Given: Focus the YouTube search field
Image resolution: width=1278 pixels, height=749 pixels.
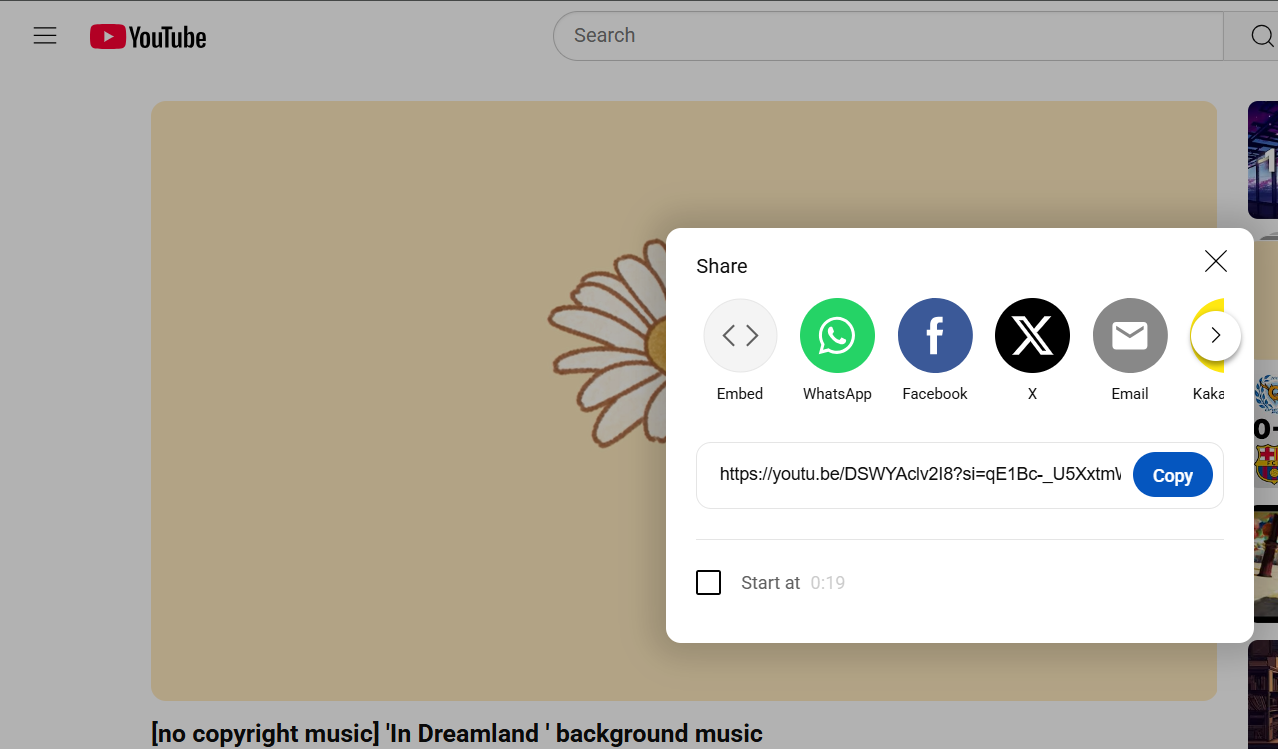Looking at the screenshot, I should [x=888, y=36].
